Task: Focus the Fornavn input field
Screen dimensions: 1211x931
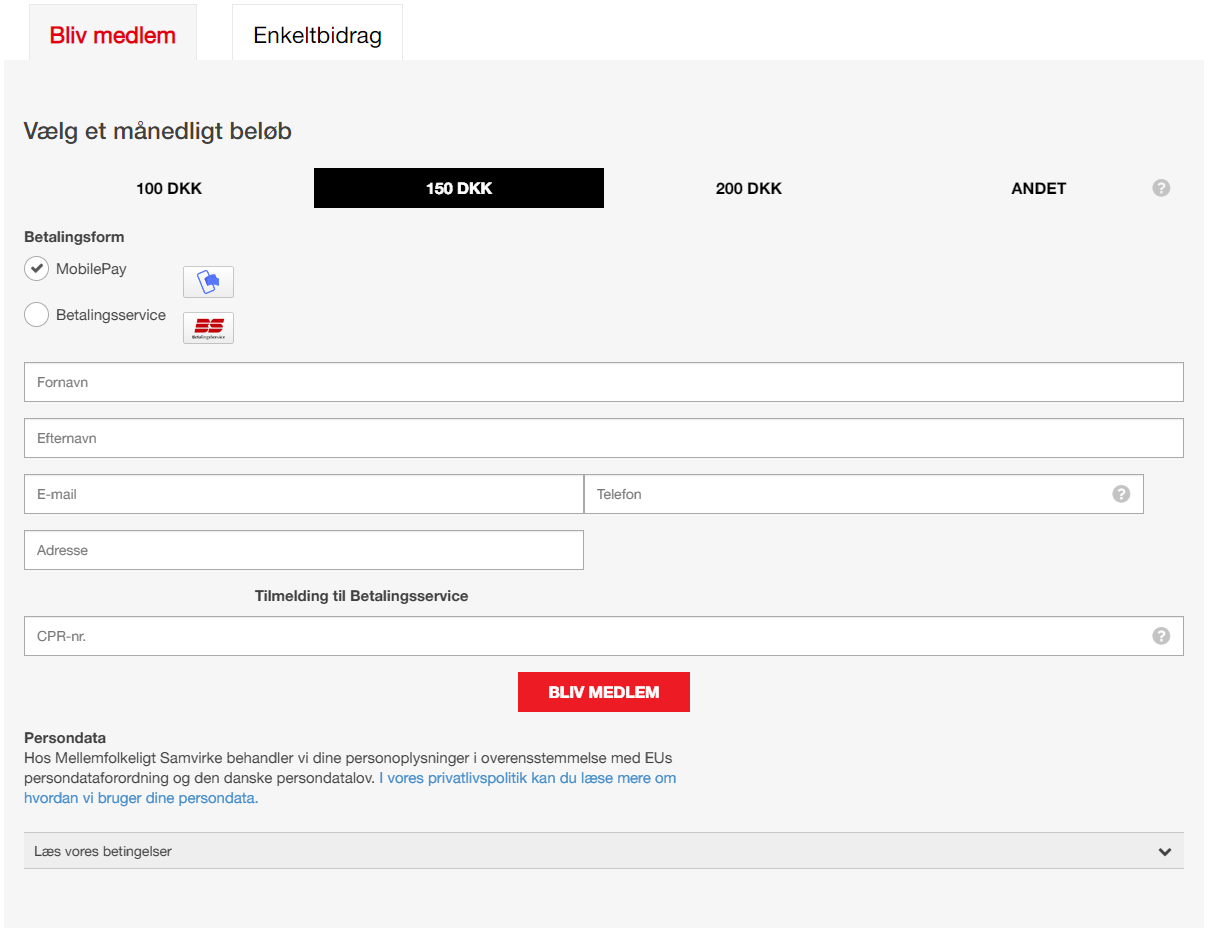Action: [604, 382]
